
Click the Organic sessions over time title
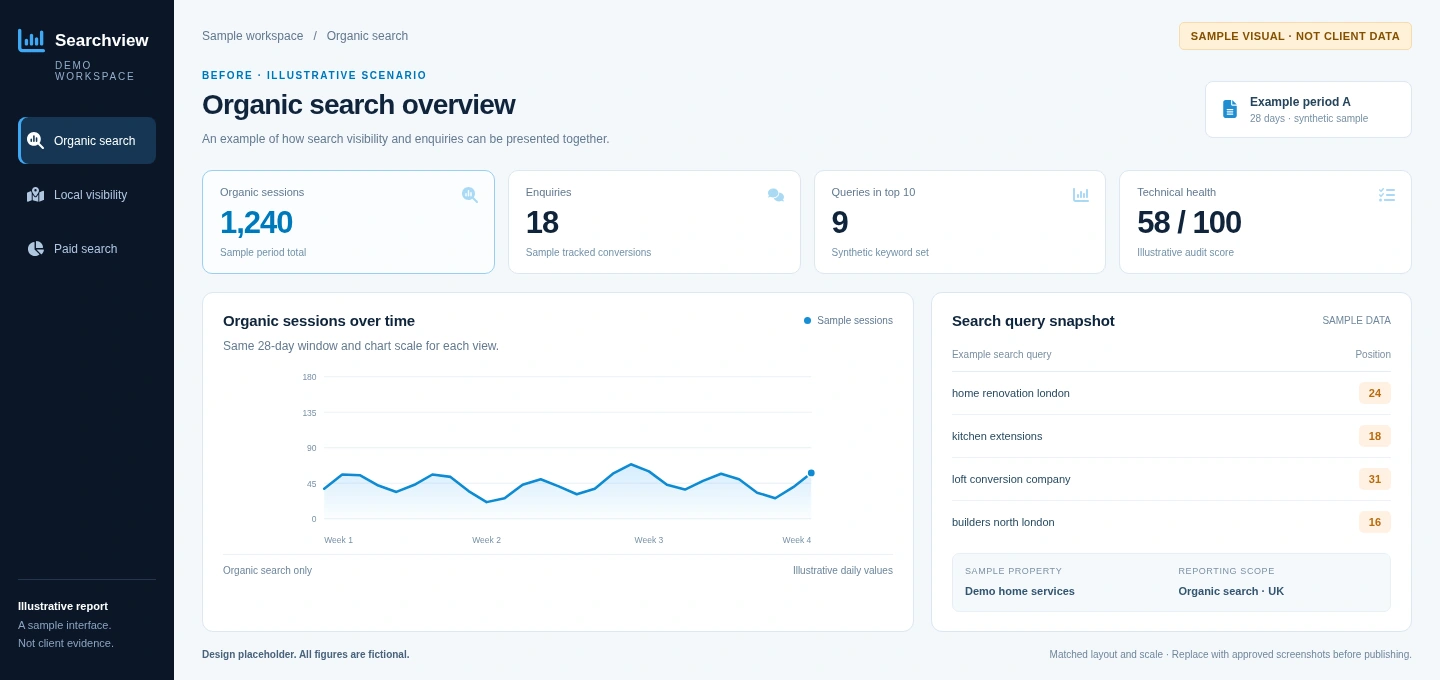pos(319,321)
